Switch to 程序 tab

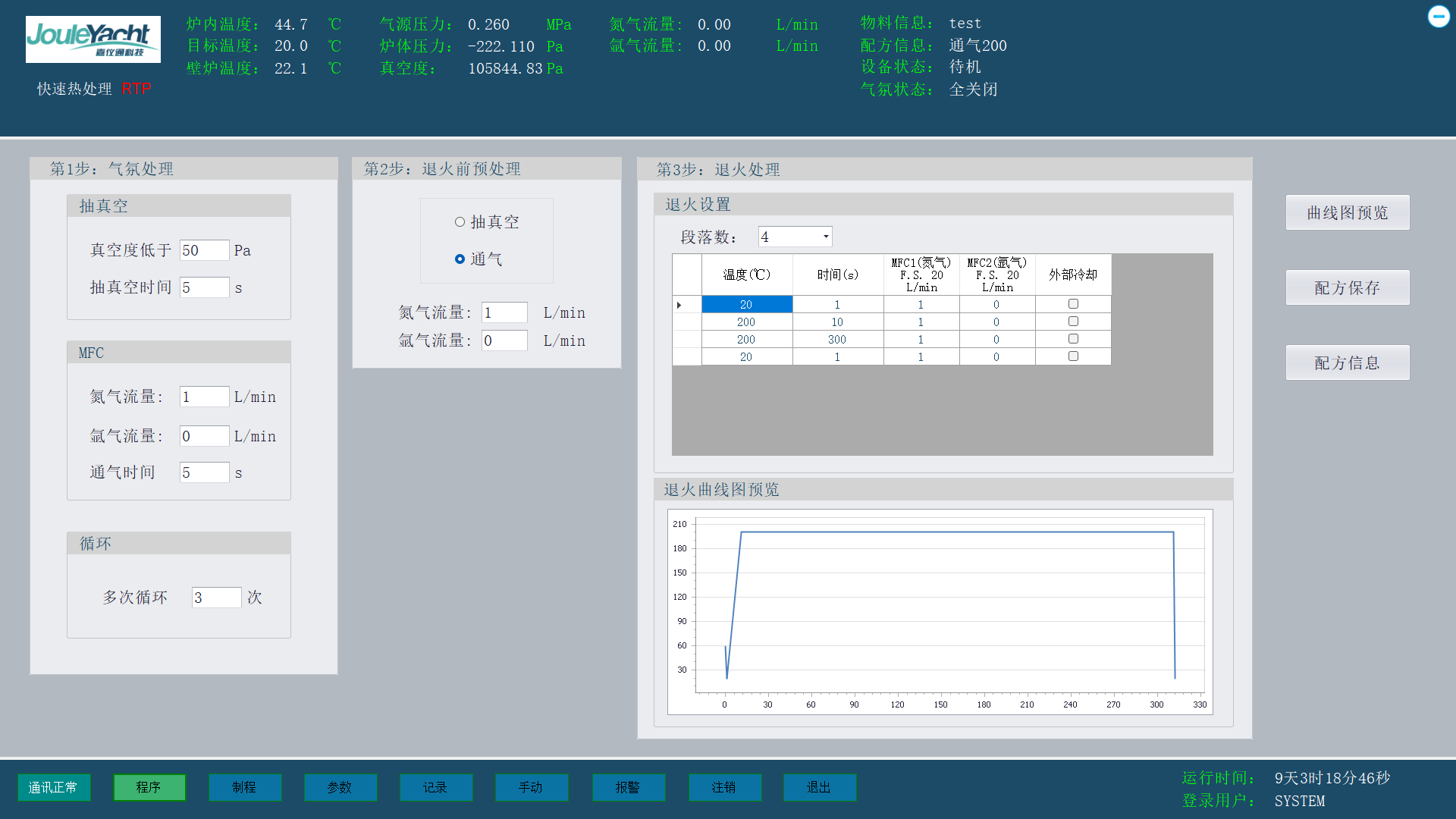pos(149,787)
